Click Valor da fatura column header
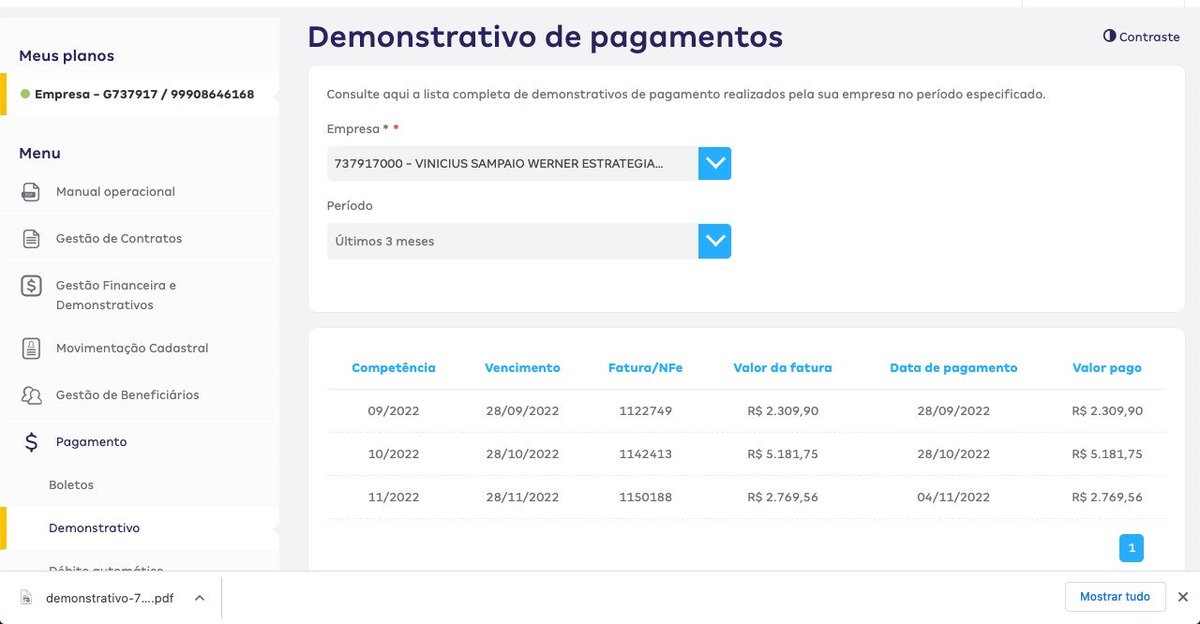Image resolution: width=1200 pixels, height=624 pixels. click(x=783, y=368)
